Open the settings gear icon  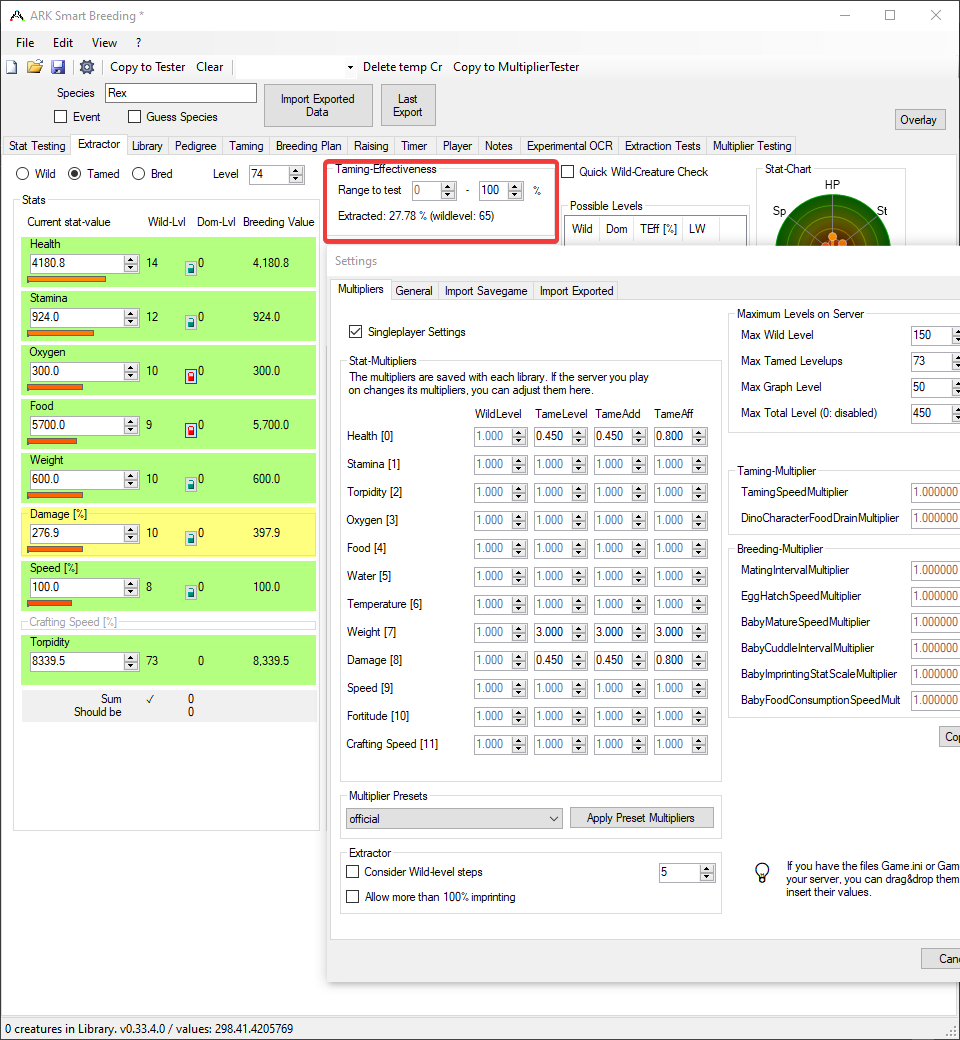85,67
